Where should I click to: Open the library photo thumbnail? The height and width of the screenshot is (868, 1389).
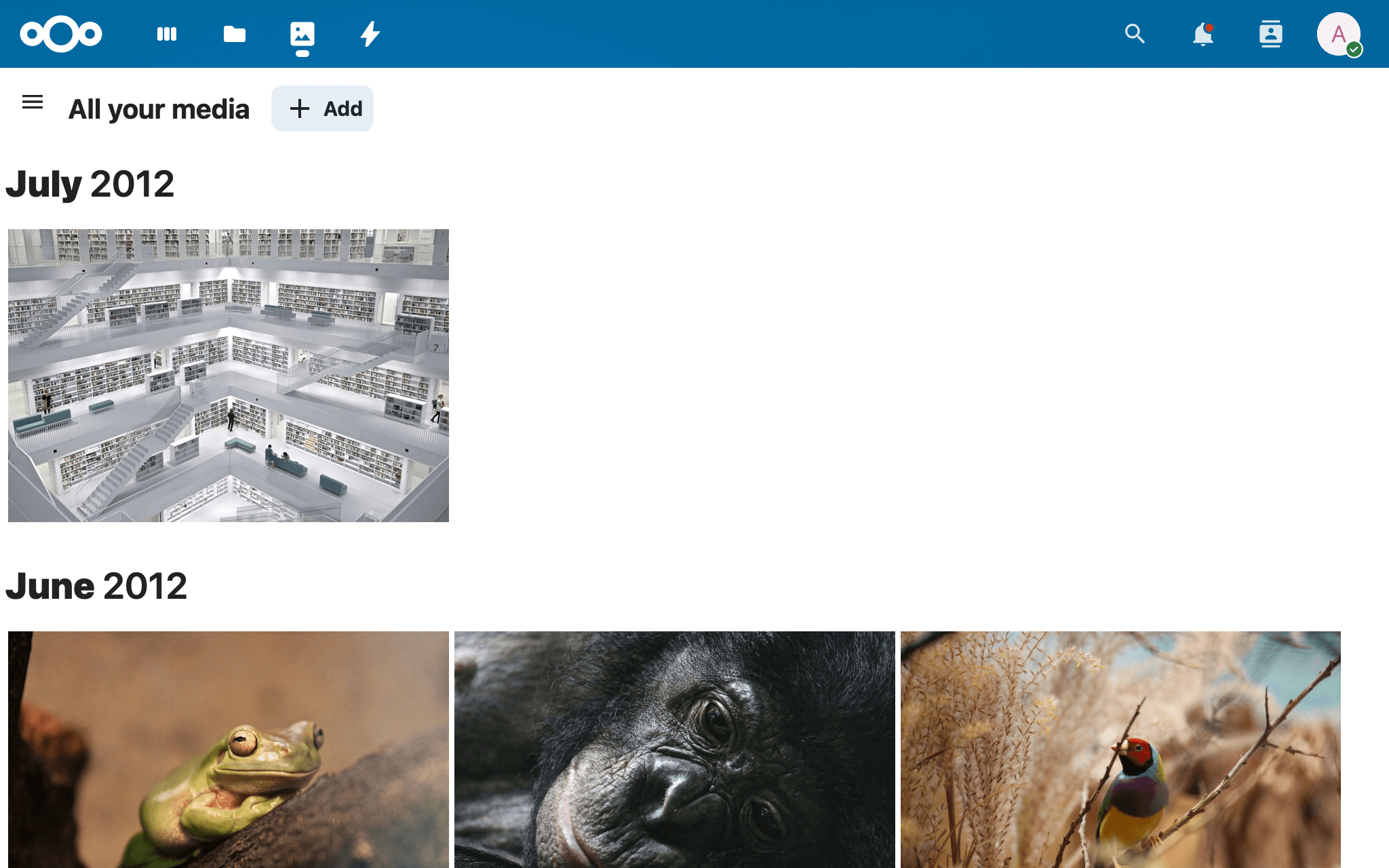click(x=229, y=375)
